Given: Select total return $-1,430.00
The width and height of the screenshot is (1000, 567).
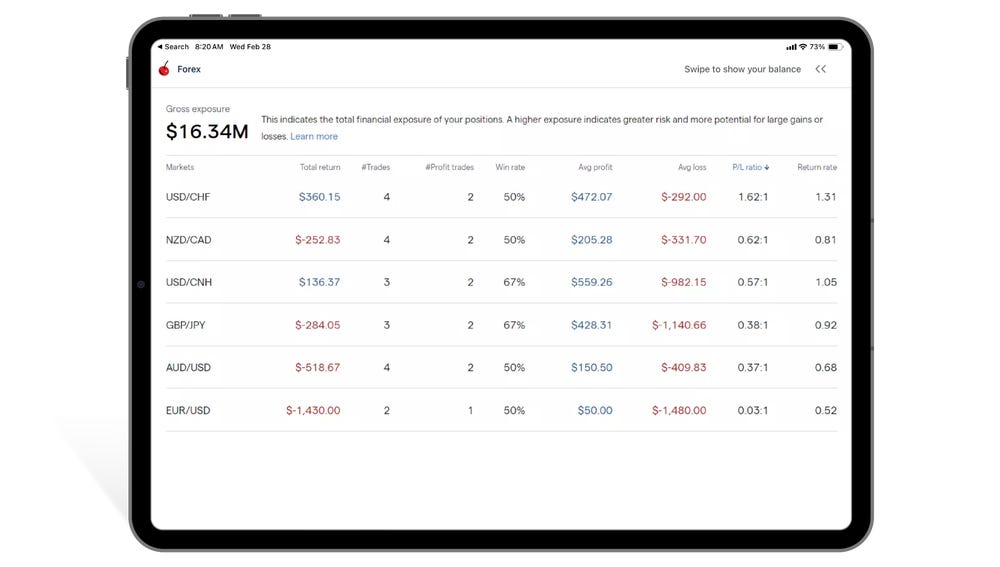Looking at the screenshot, I should coord(313,410).
